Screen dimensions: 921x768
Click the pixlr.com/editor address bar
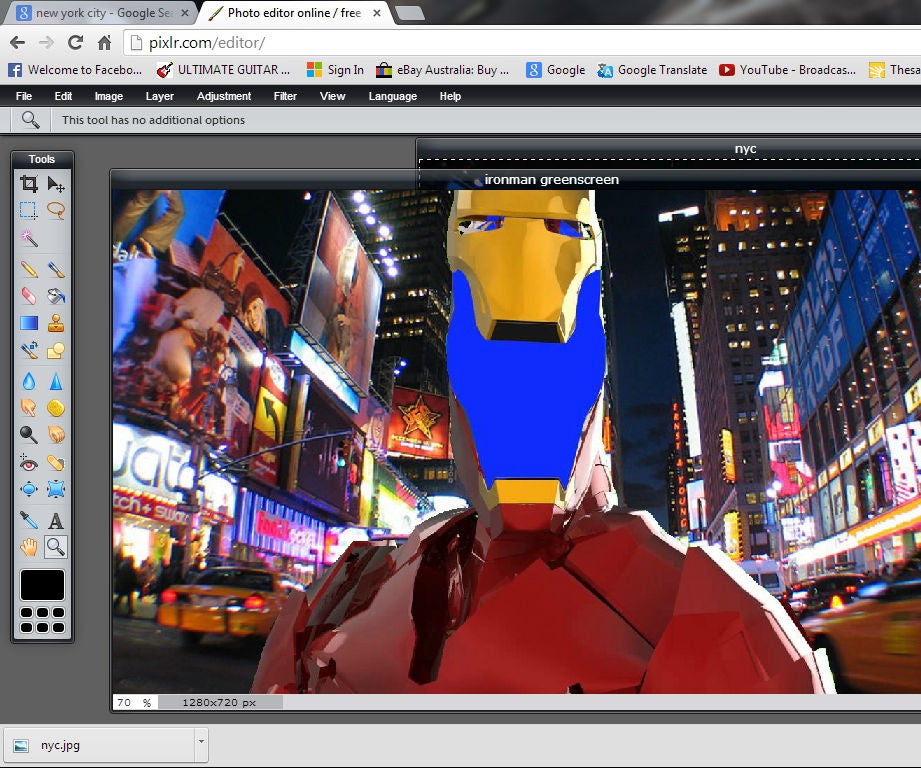(523, 43)
